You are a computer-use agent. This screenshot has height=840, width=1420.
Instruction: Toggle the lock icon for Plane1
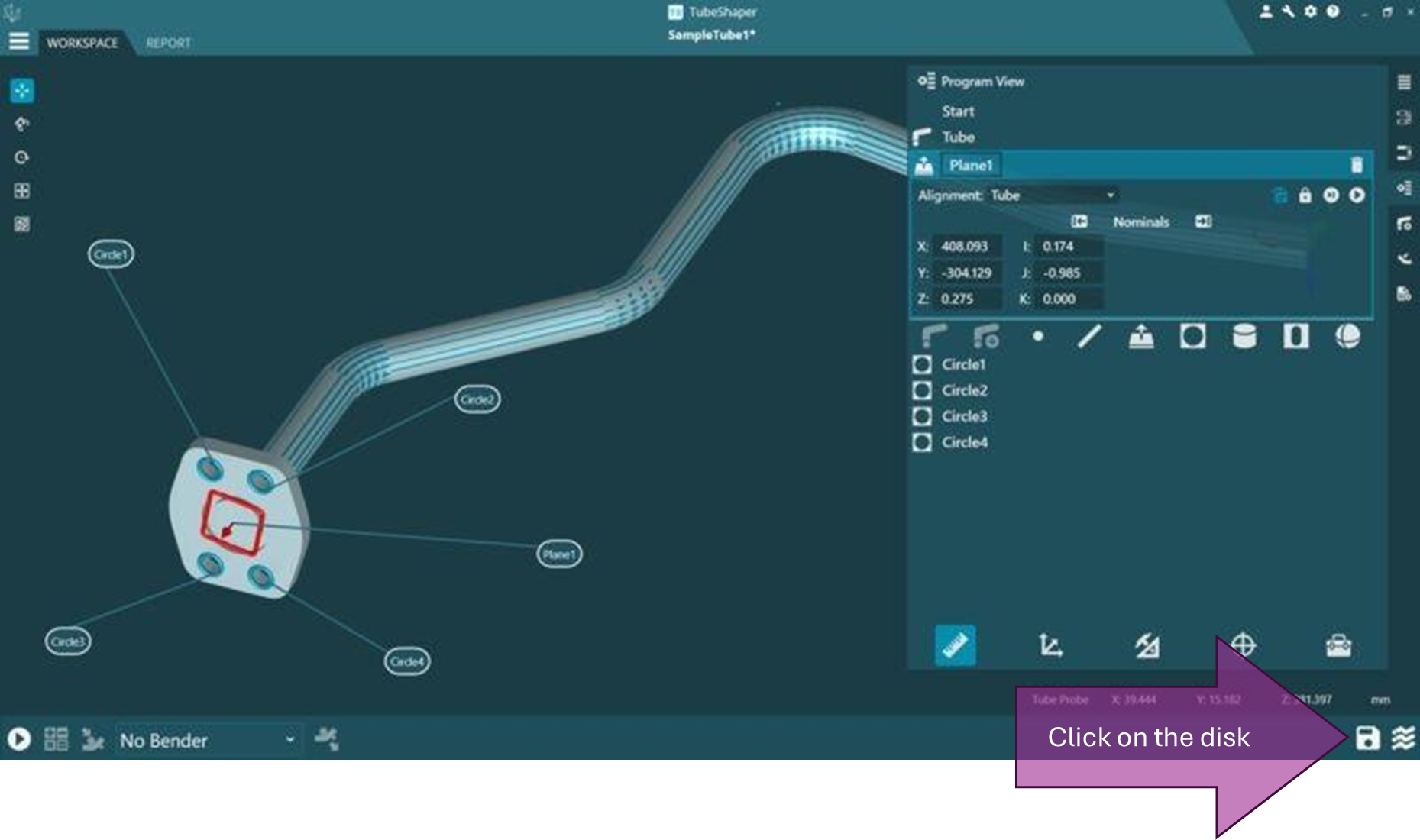tap(1305, 195)
